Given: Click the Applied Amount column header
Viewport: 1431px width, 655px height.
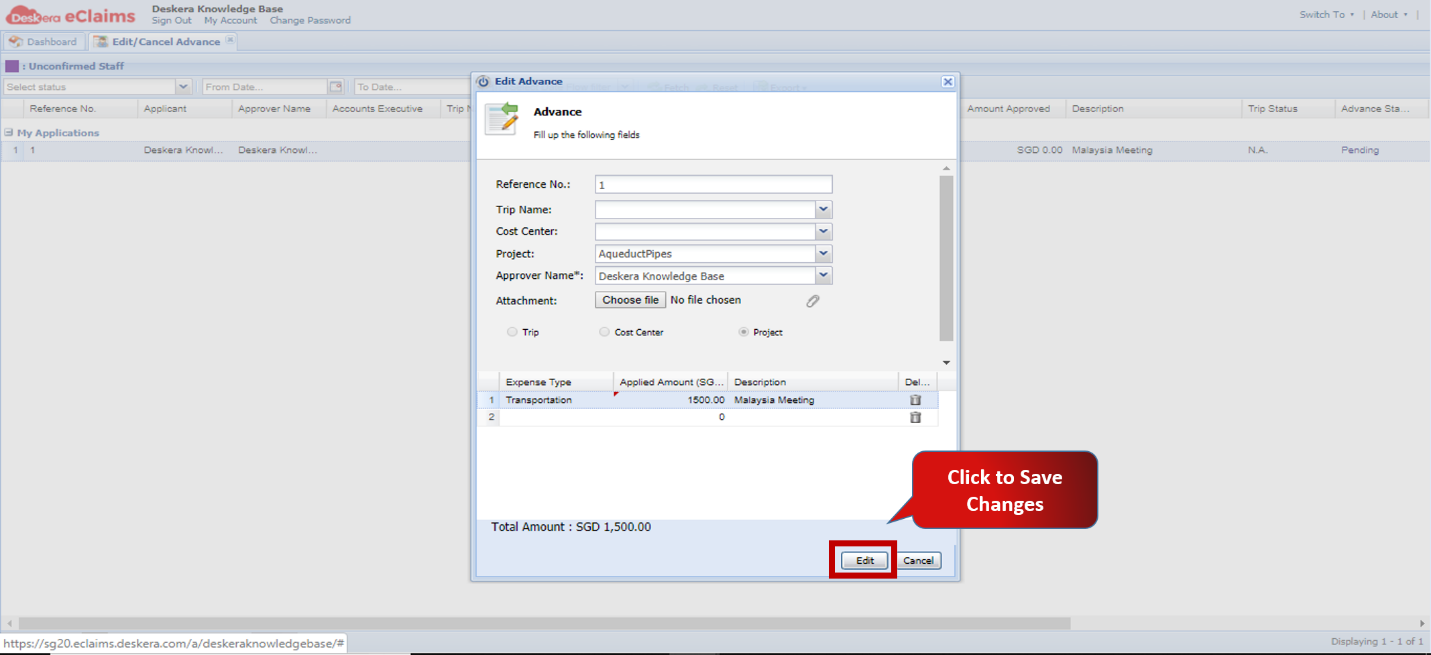Looking at the screenshot, I should pos(671,382).
